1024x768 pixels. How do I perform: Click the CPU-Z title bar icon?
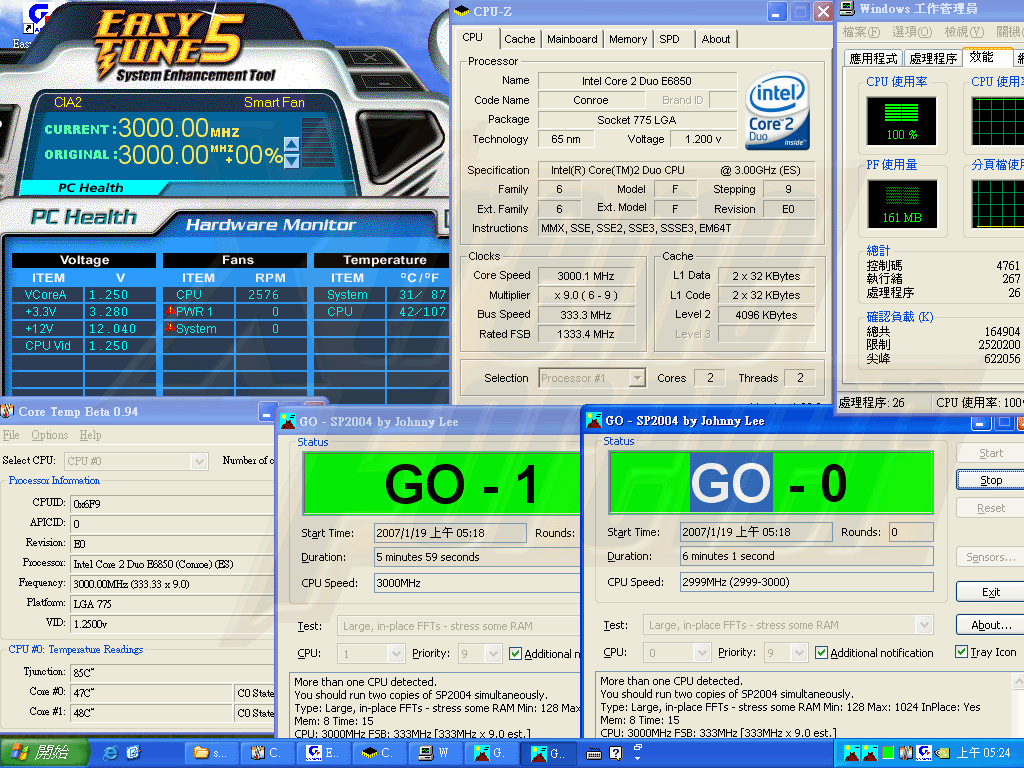(x=461, y=12)
